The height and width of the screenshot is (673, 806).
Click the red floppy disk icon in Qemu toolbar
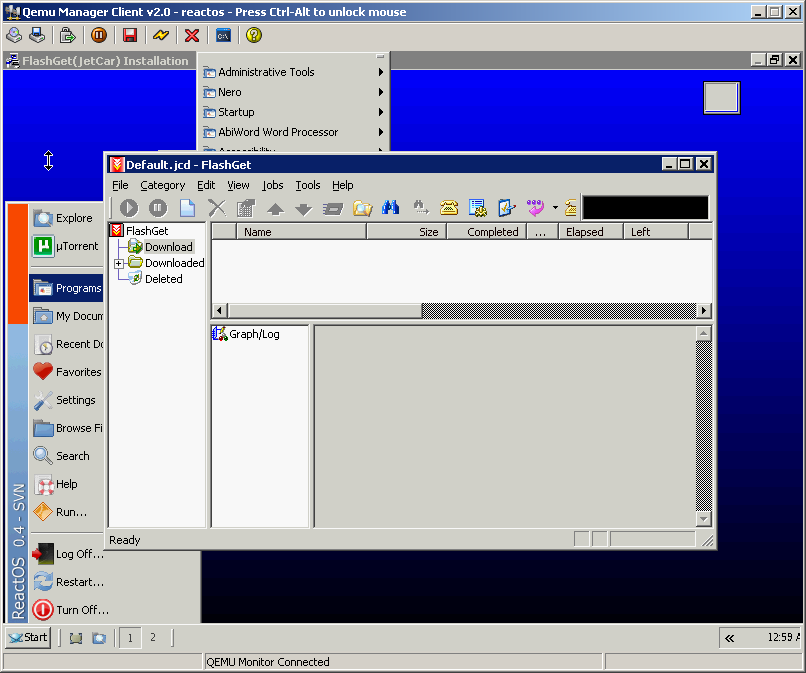tap(129, 35)
